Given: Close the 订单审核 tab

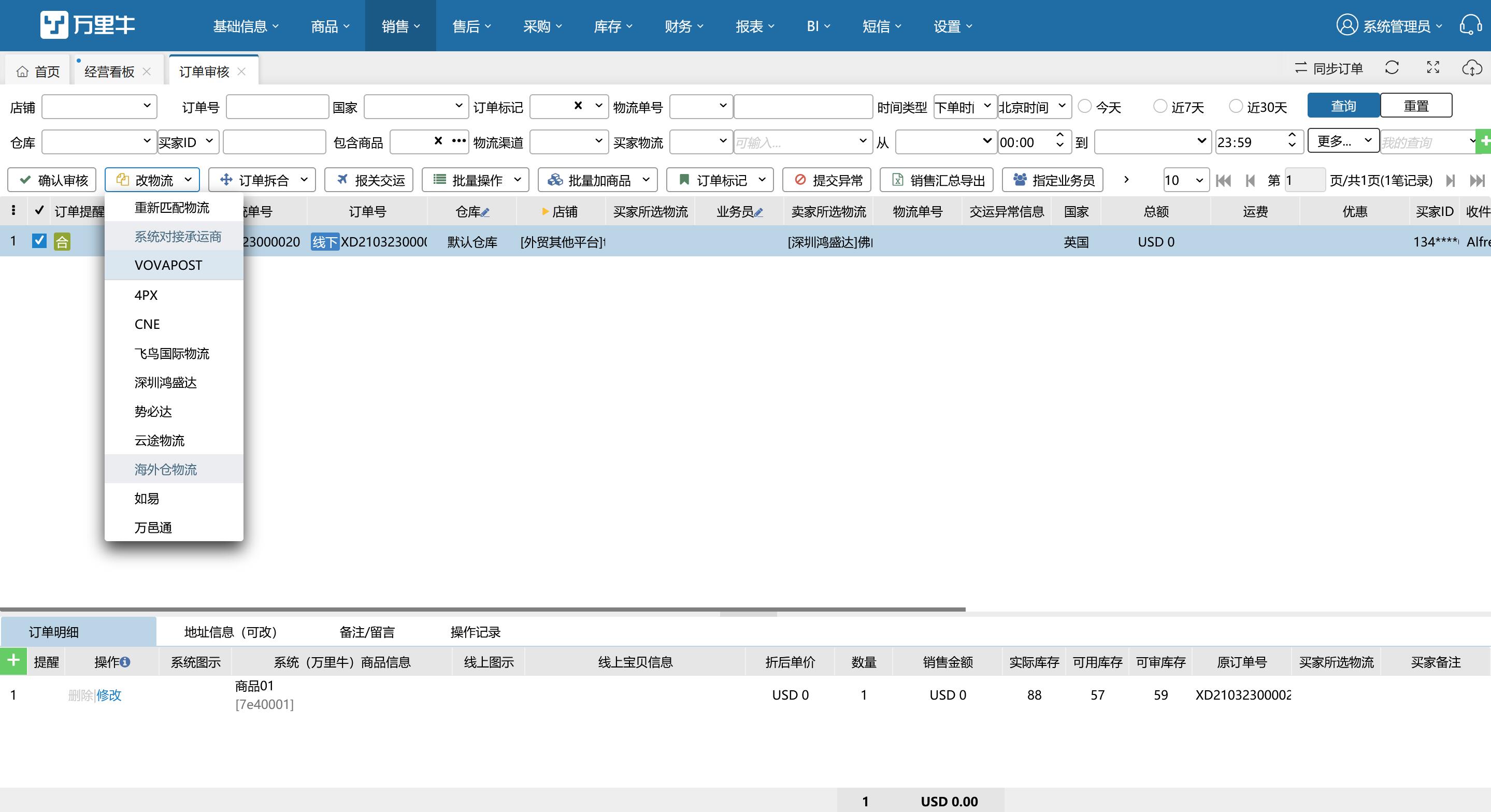Looking at the screenshot, I should coord(241,71).
